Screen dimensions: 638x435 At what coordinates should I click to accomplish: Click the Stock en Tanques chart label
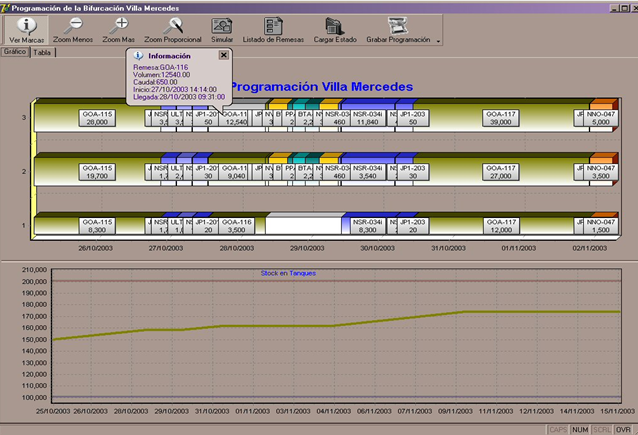288,273
